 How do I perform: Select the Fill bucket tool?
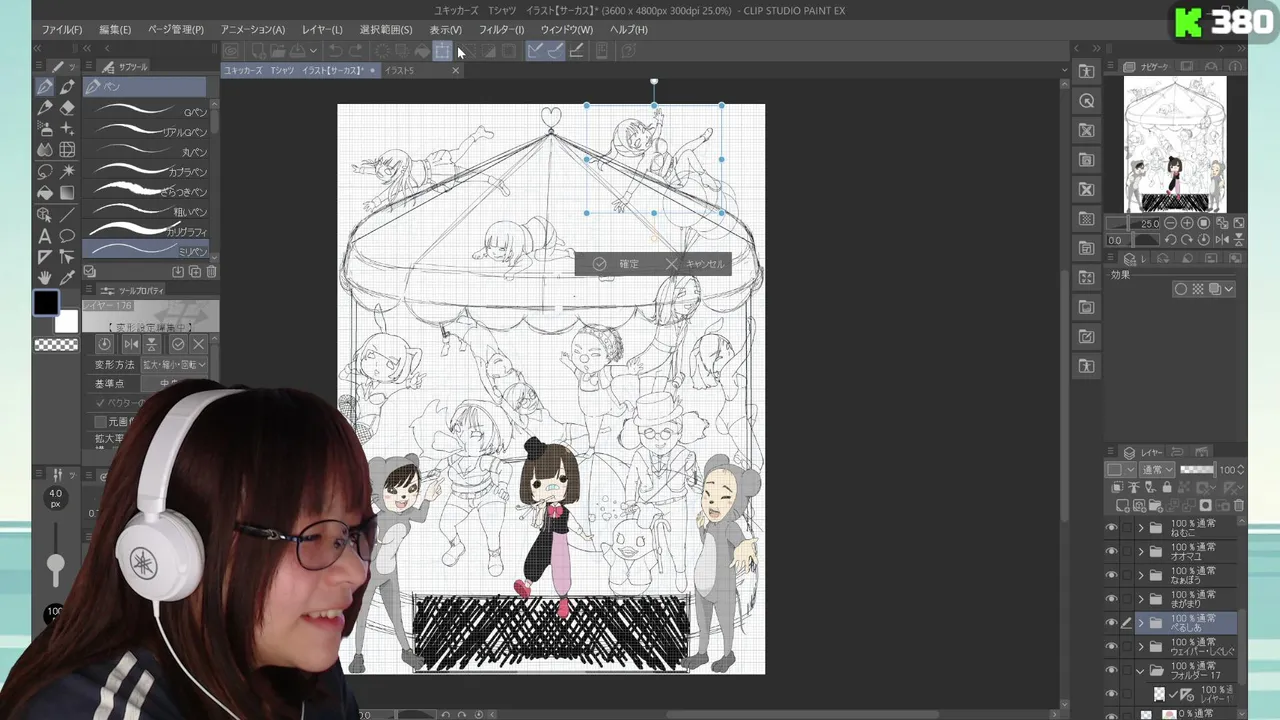[45, 192]
